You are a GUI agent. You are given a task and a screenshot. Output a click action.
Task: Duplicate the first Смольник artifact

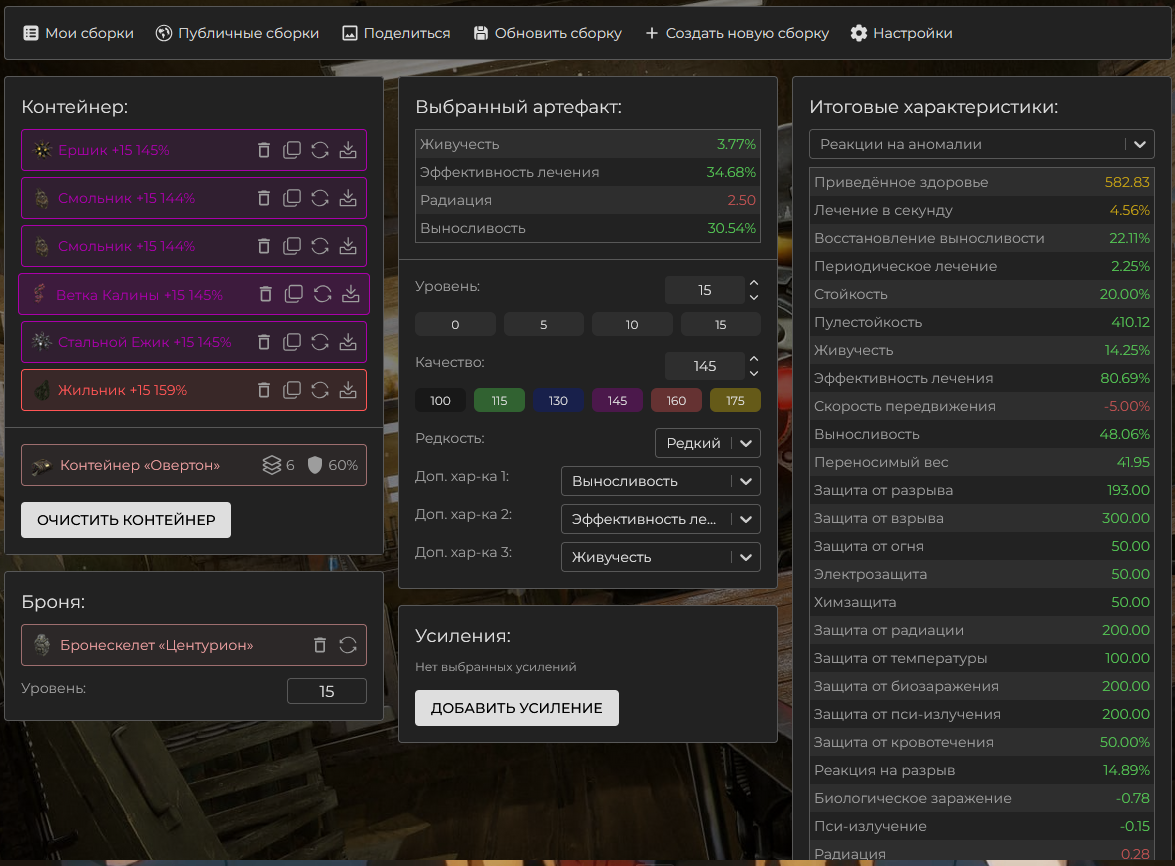click(x=292, y=198)
